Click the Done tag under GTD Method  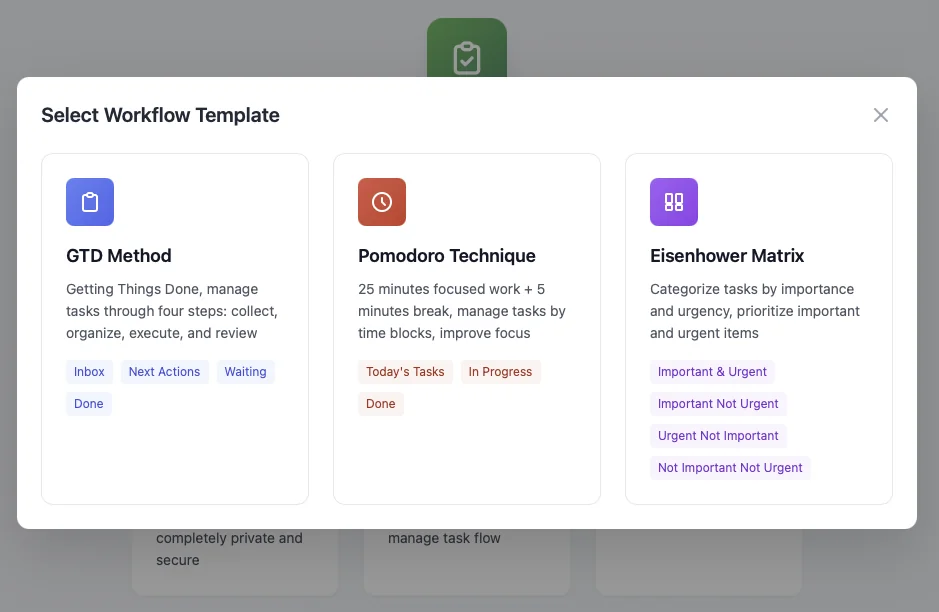coord(89,404)
